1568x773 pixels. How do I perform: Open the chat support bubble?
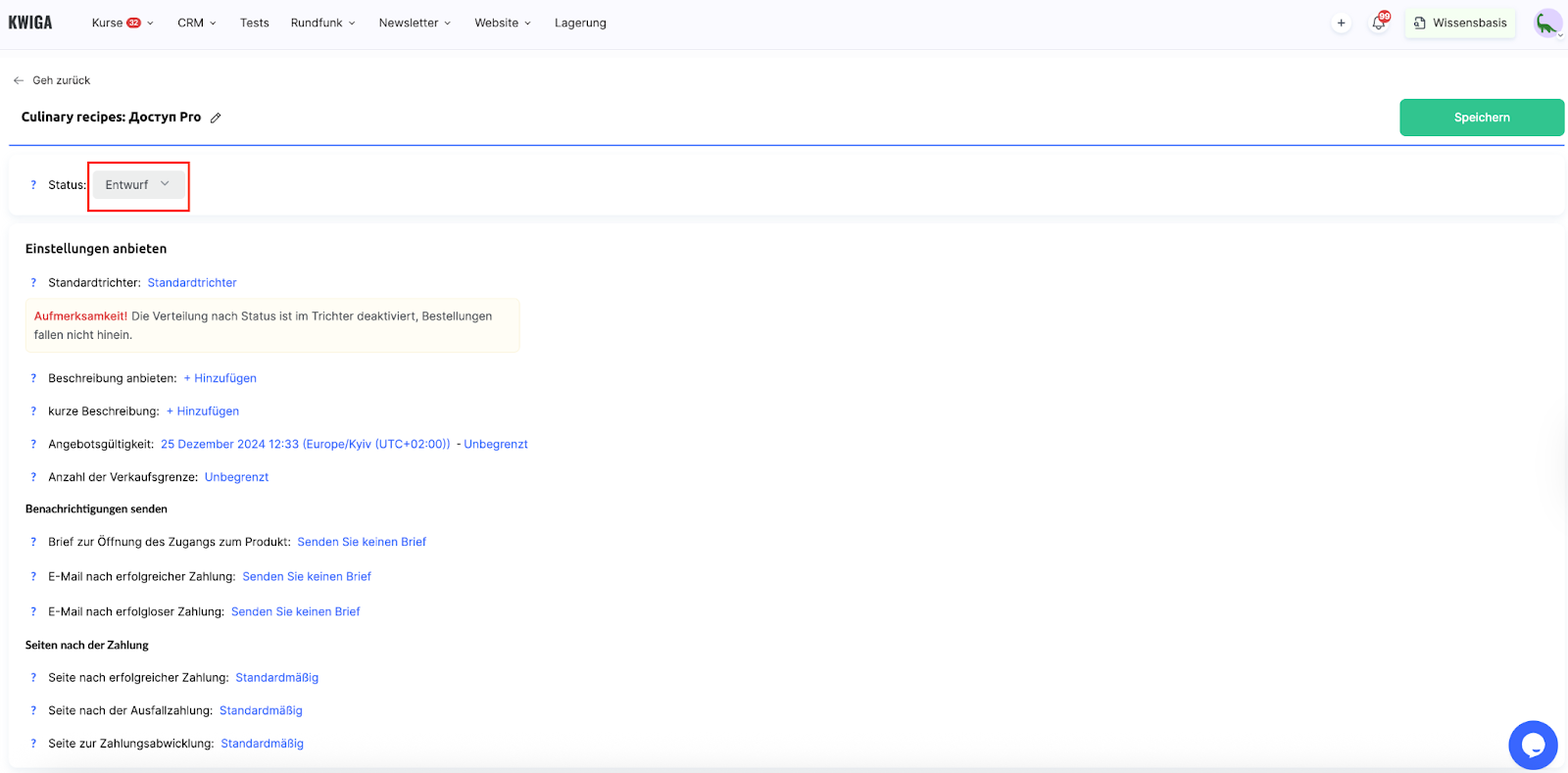1533,745
